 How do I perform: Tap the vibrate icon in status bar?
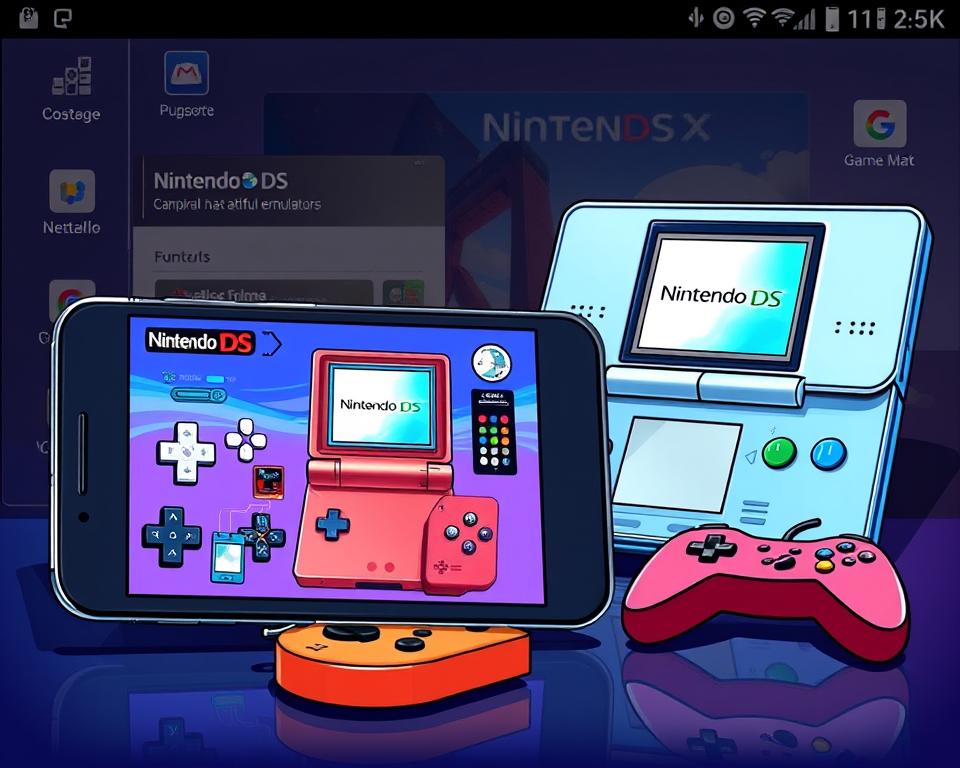696,18
